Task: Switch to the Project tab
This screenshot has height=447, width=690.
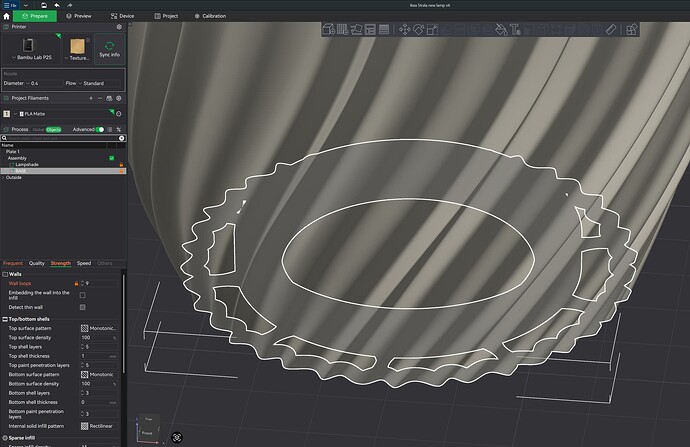Action: [166, 16]
